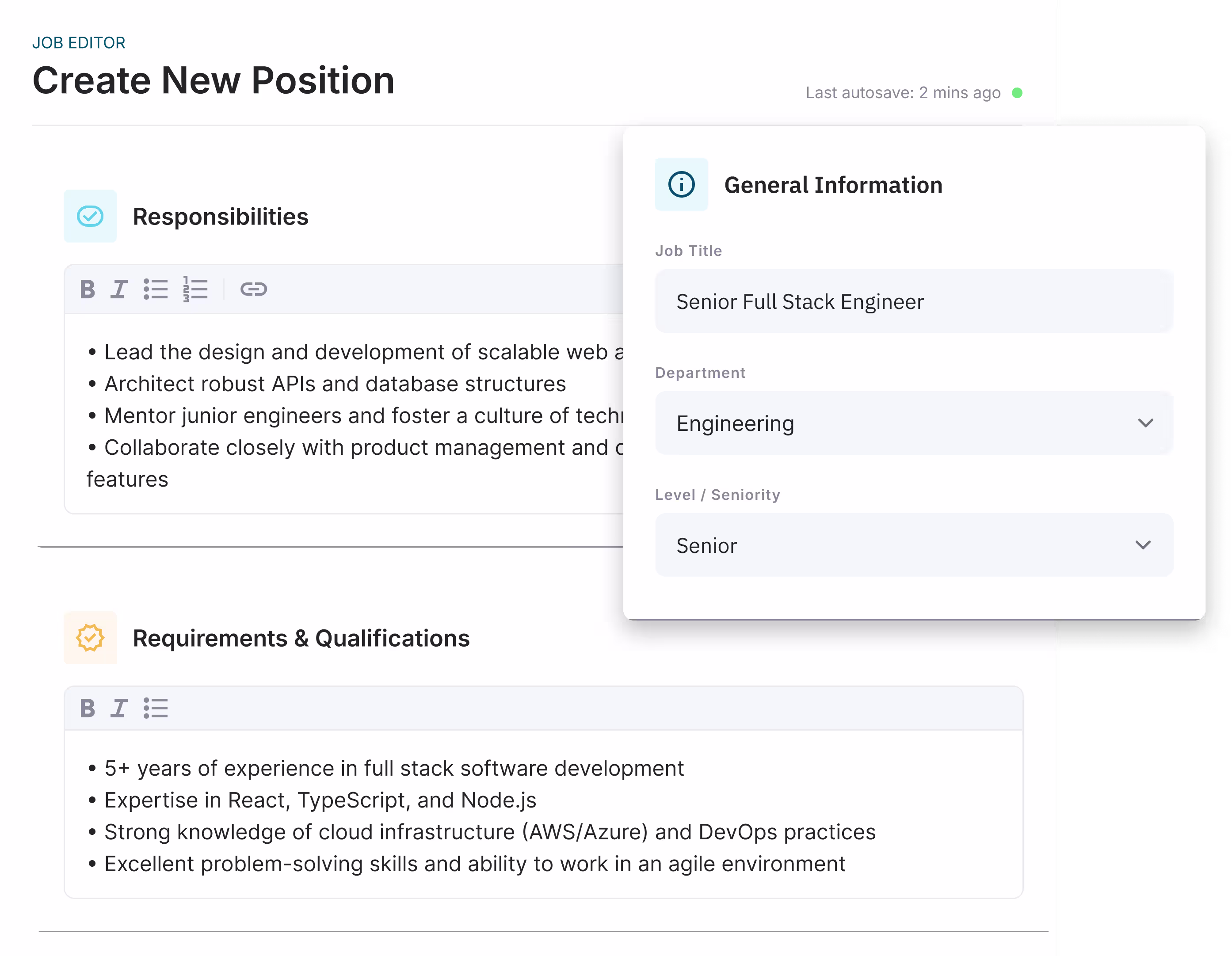Open the Level / Seniority dropdown

[x=914, y=545]
